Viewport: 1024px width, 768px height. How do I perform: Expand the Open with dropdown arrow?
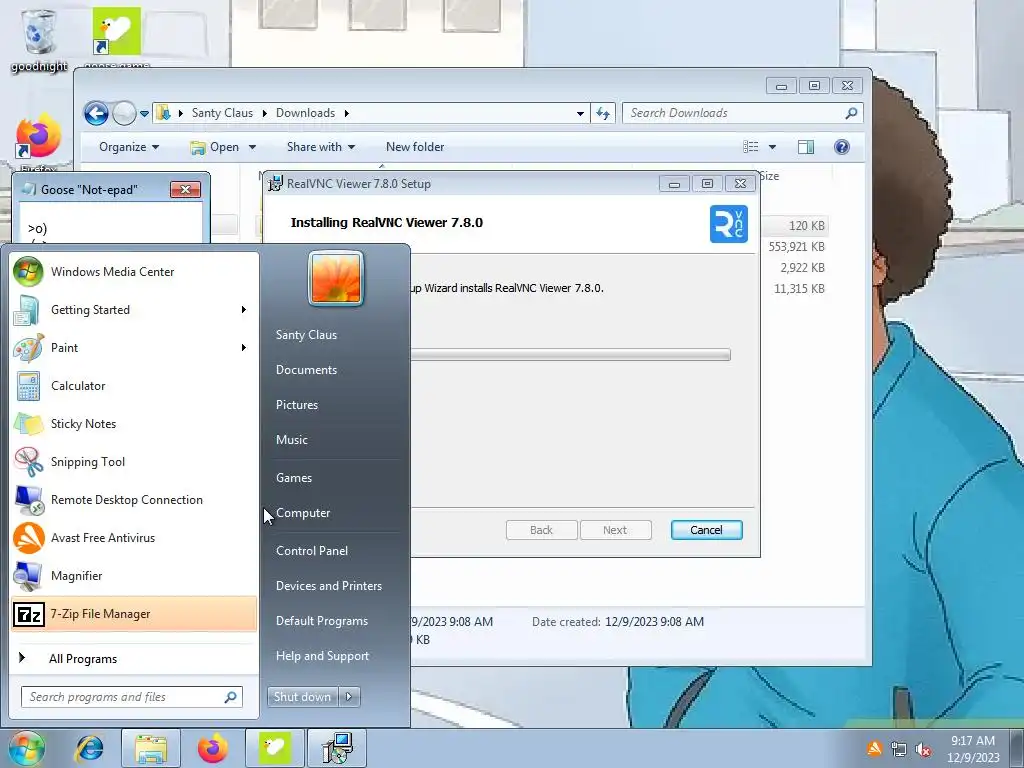click(x=252, y=148)
